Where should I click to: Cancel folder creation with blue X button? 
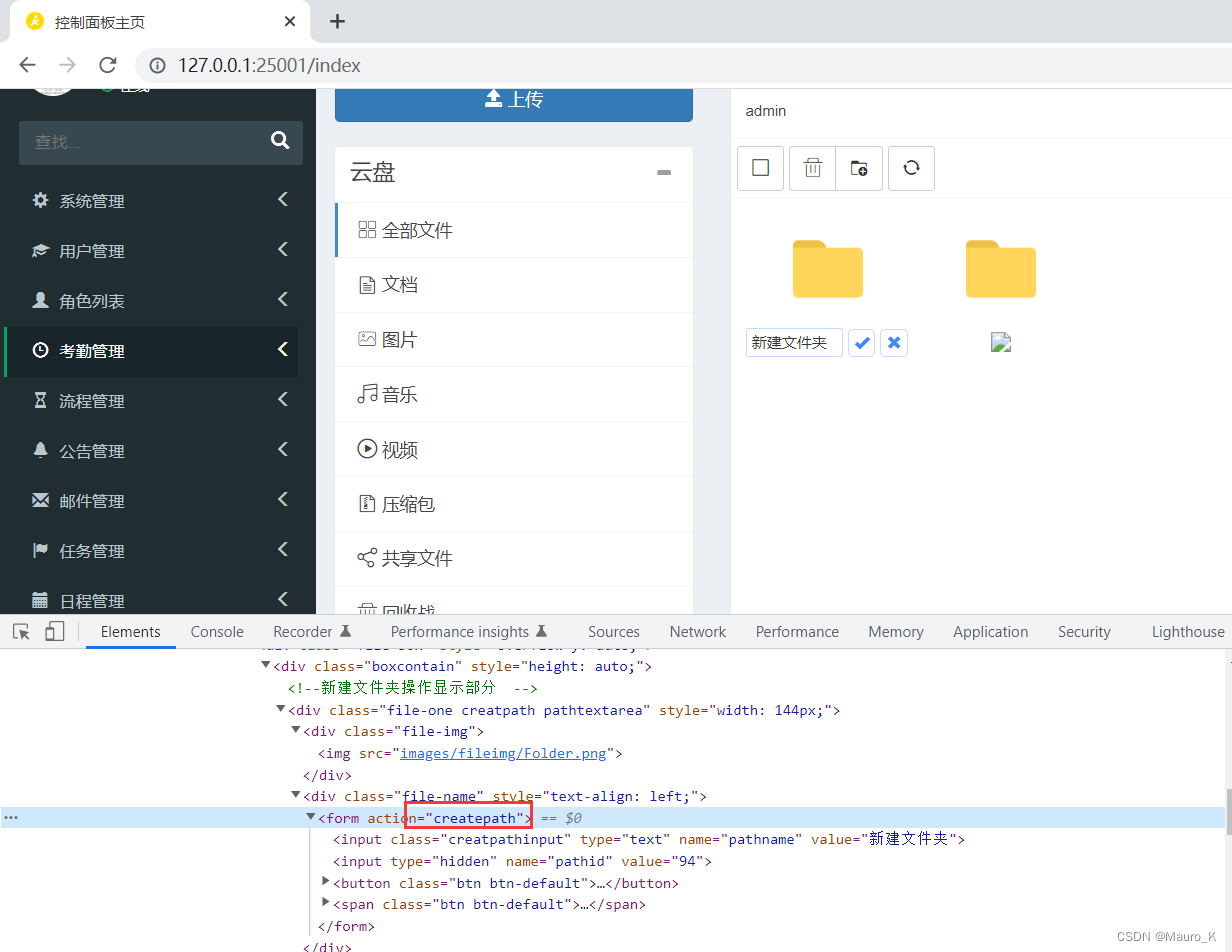click(x=893, y=342)
